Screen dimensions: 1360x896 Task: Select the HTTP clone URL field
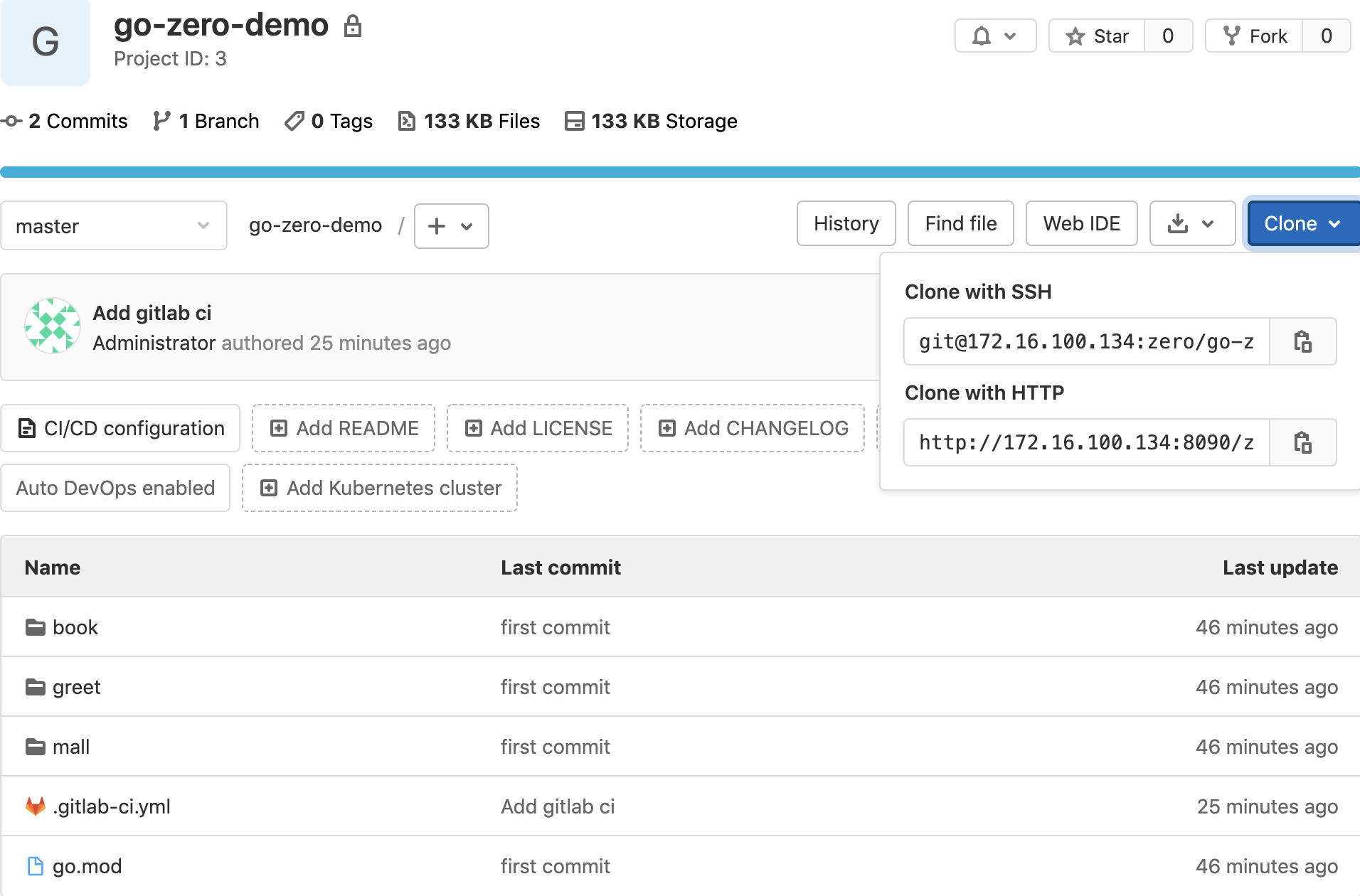click(1087, 443)
